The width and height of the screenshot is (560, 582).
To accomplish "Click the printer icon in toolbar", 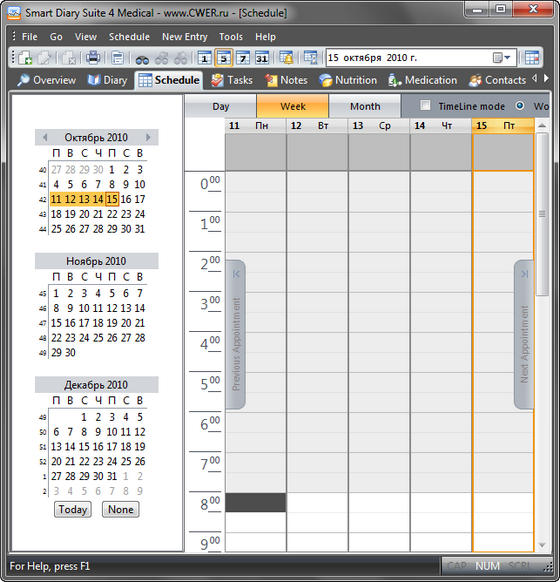I will click(x=93, y=58).
